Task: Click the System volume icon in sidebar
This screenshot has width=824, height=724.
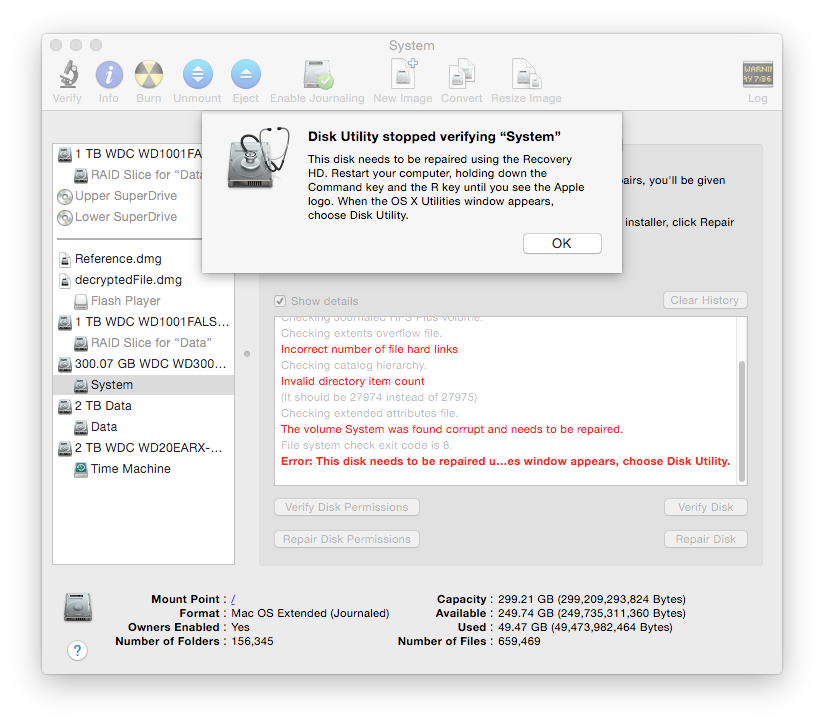Action: [x=80, y=385]
